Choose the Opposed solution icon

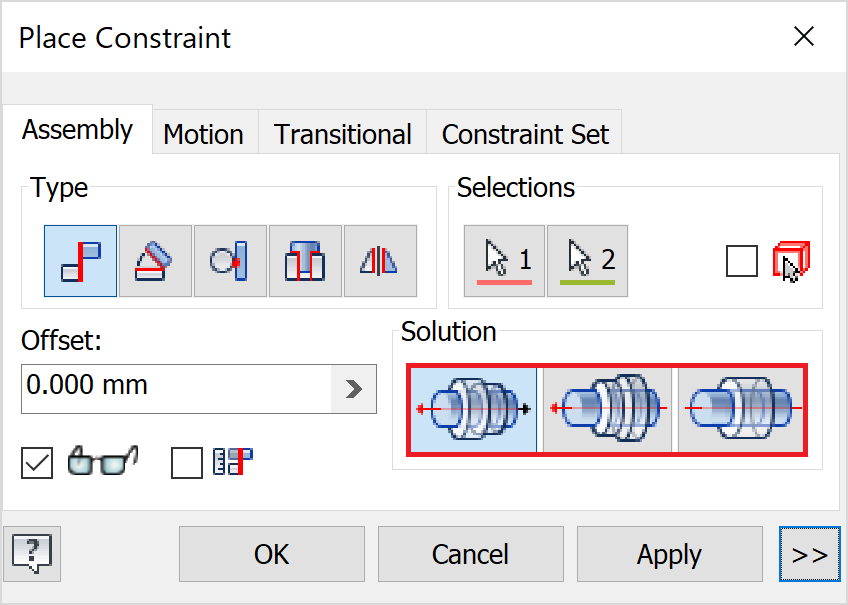(472, 410)
